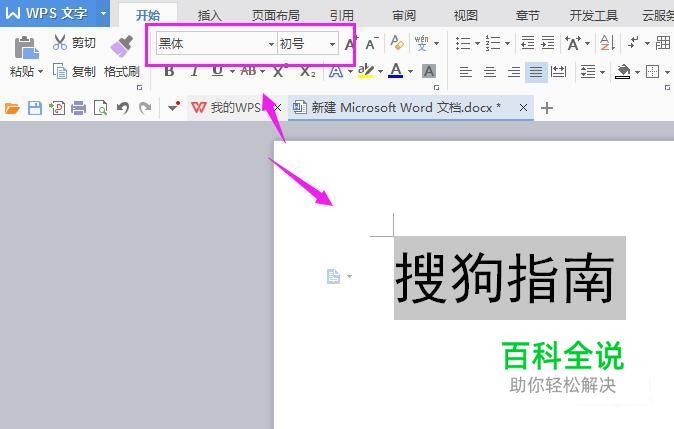Decrease paragraph indent

click(527, 43)
